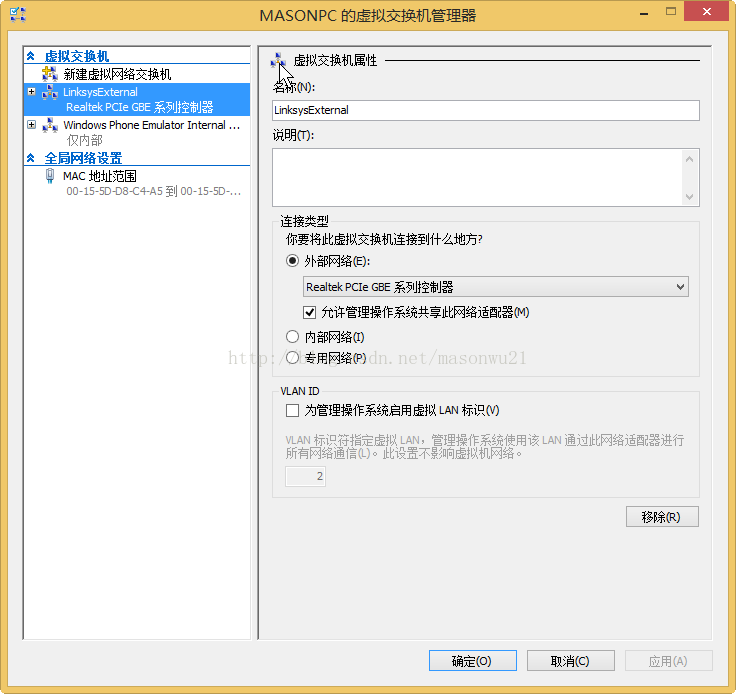736x694 pixels.
Task: Click the 确定(O) button
Action: tap(473, 661)
